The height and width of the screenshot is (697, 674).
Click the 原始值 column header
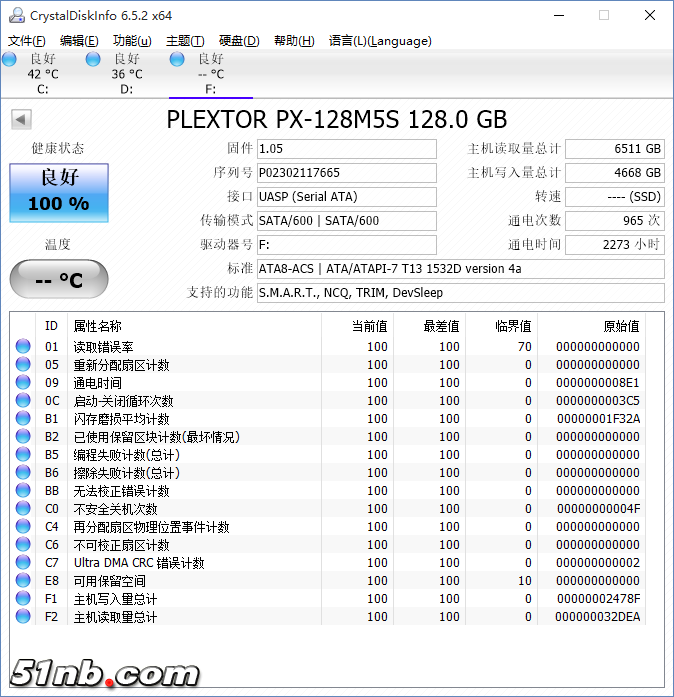(622, 326)
